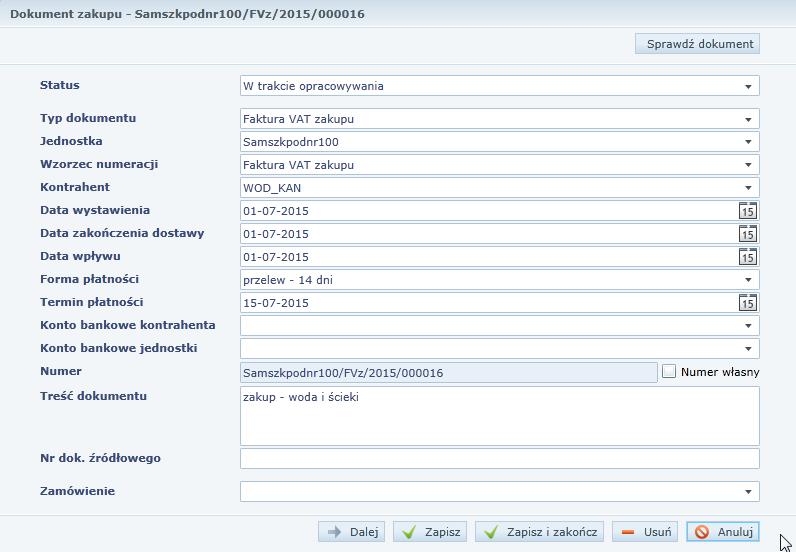
Task: Expand Konto bankowe kontrahenta dropdown
Action: (x=748, y=326)
